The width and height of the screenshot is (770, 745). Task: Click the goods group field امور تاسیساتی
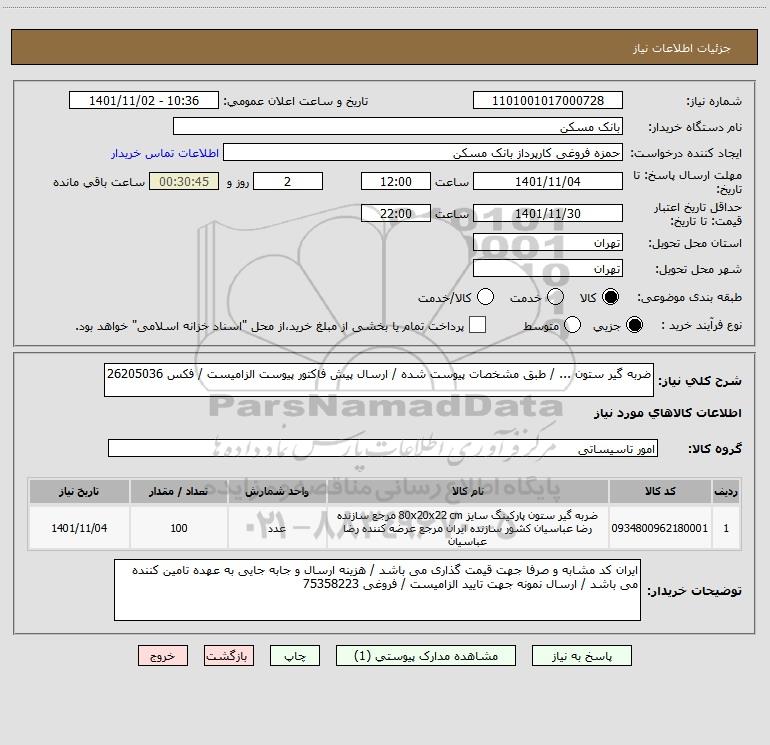point(383,448)
